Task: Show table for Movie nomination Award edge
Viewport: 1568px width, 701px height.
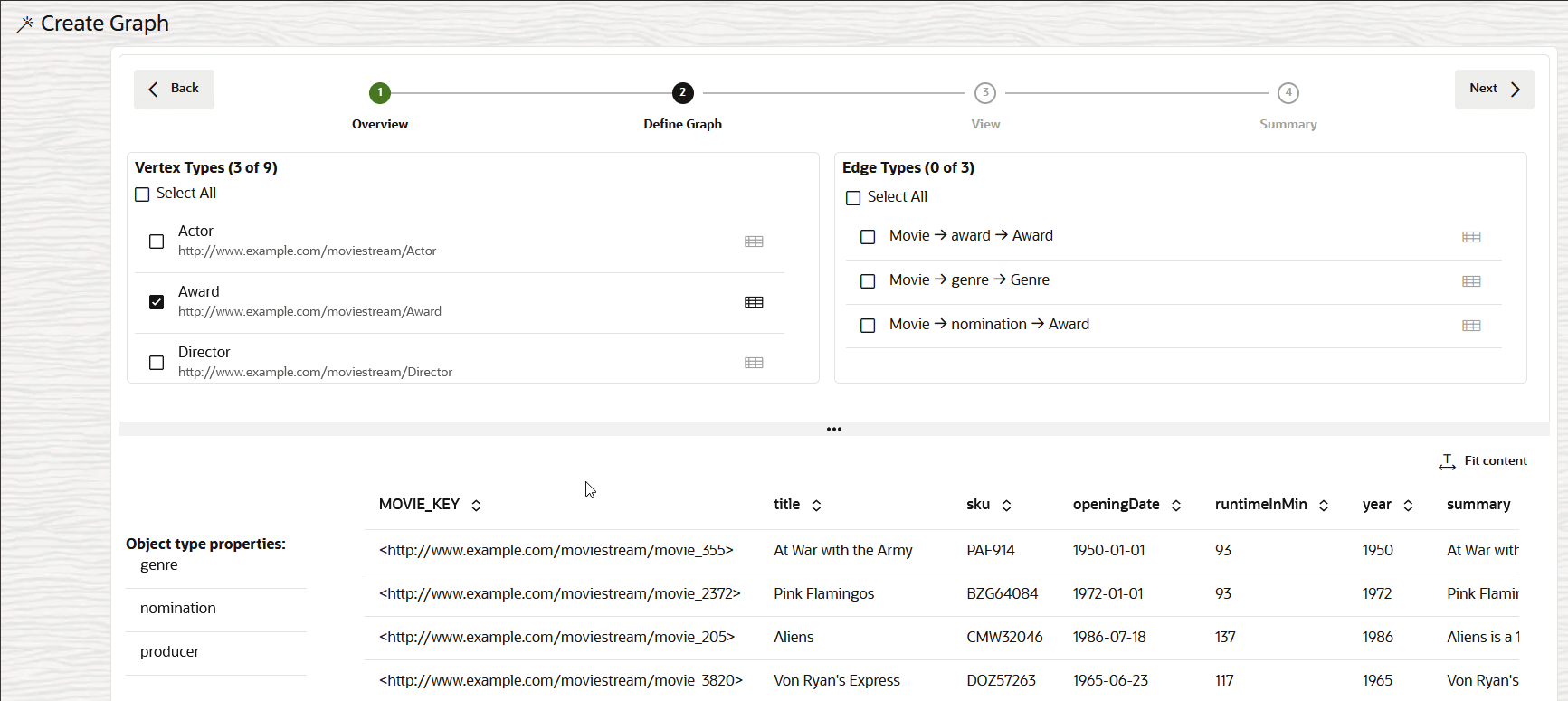Action: (x=1471, y=326)
